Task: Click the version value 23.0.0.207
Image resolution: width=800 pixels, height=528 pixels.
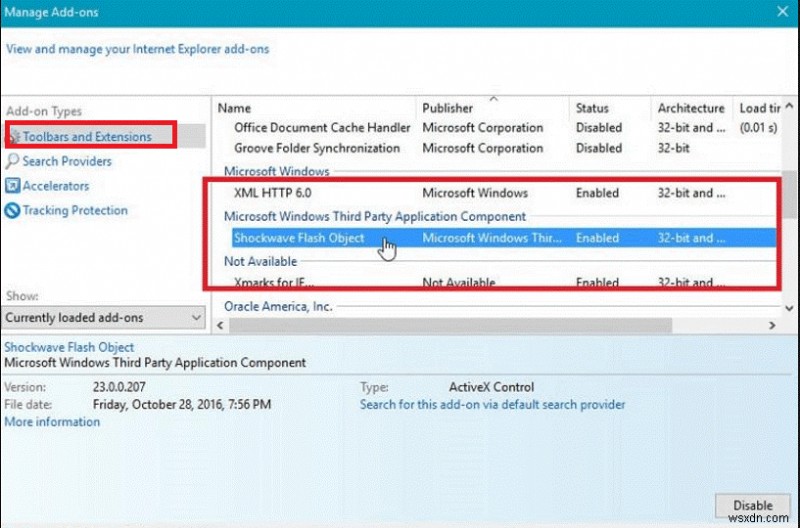Action: pyautogui.click(x=119, y=387)
